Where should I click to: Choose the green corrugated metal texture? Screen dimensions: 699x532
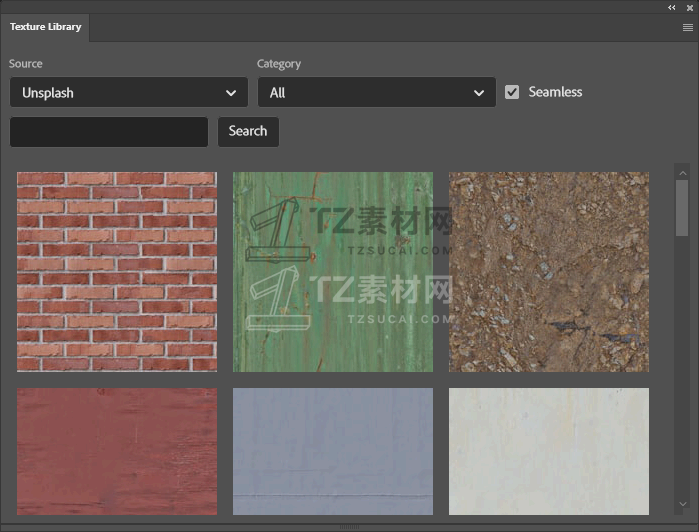(333, 272)
